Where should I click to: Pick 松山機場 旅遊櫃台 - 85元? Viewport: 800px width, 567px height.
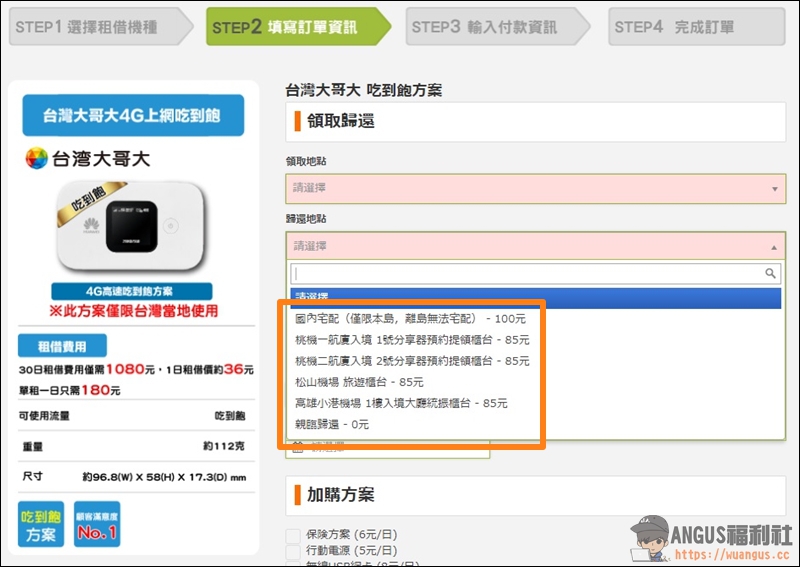coord(359,382)
